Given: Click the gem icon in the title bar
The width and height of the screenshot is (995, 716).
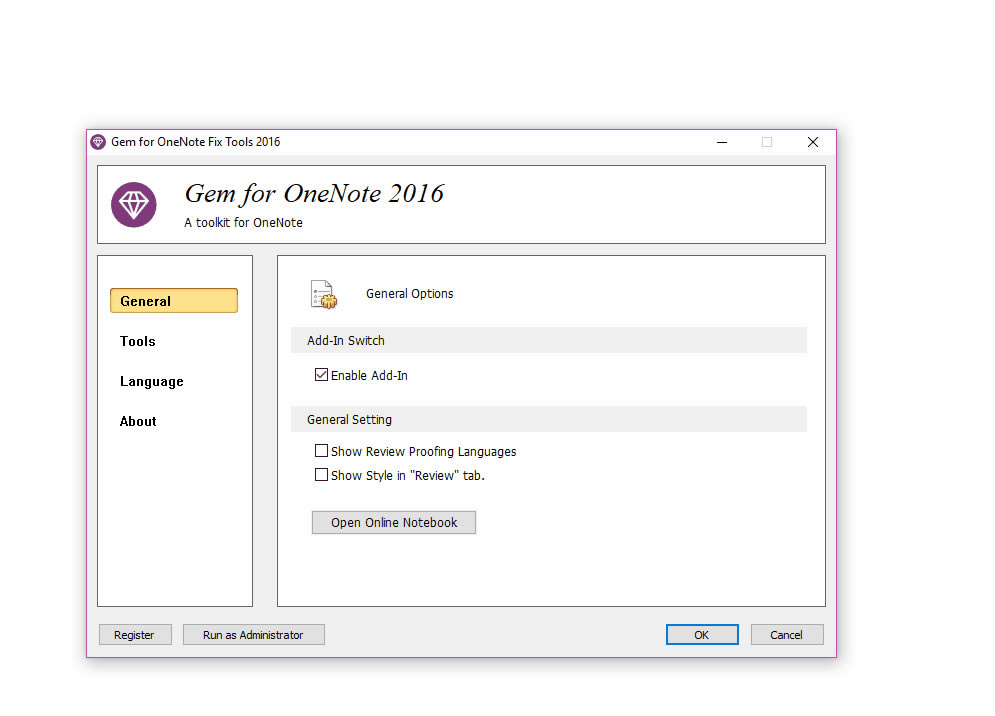Looking at the screenshot, I should point(98,141).
